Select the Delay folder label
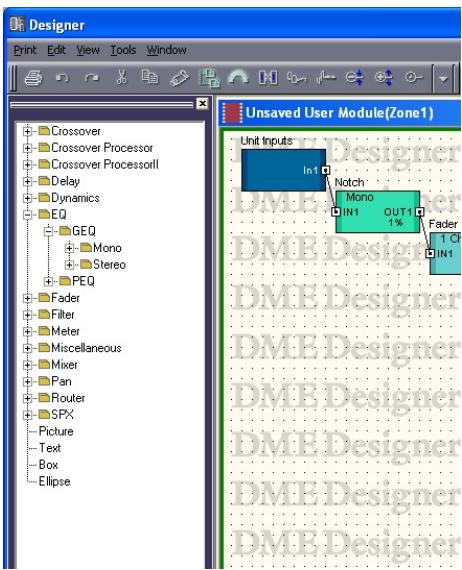Viewport: 462px width, 570px height. point(65,181)
